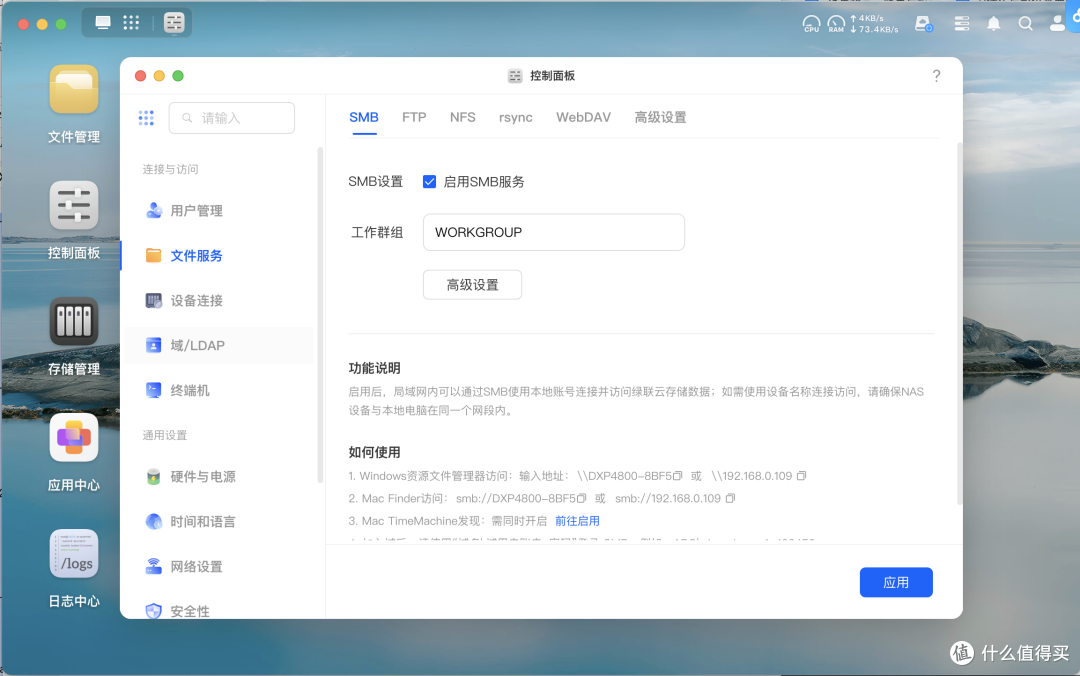Copy the smb://DXP4800-8BF5 address
This screenshot has height=676, width=1080.
581,498
